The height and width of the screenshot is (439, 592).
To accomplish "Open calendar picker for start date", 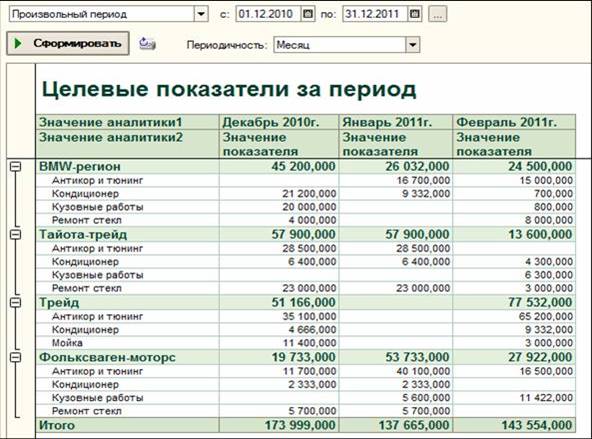I will [308, 14].
